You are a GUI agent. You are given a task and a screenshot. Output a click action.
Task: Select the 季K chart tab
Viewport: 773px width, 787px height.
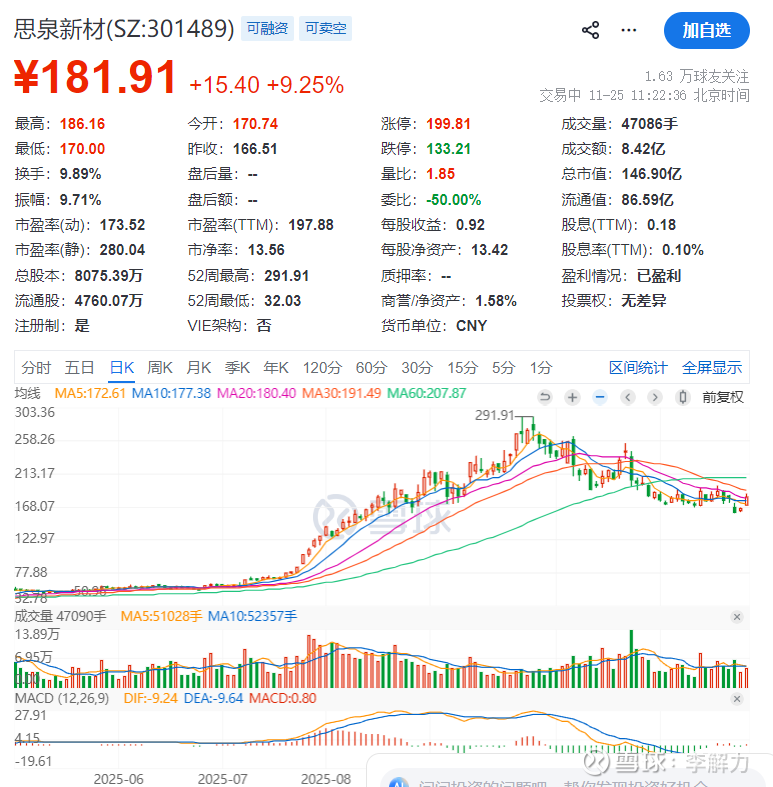pyautogui.click(x=237, y=368)
